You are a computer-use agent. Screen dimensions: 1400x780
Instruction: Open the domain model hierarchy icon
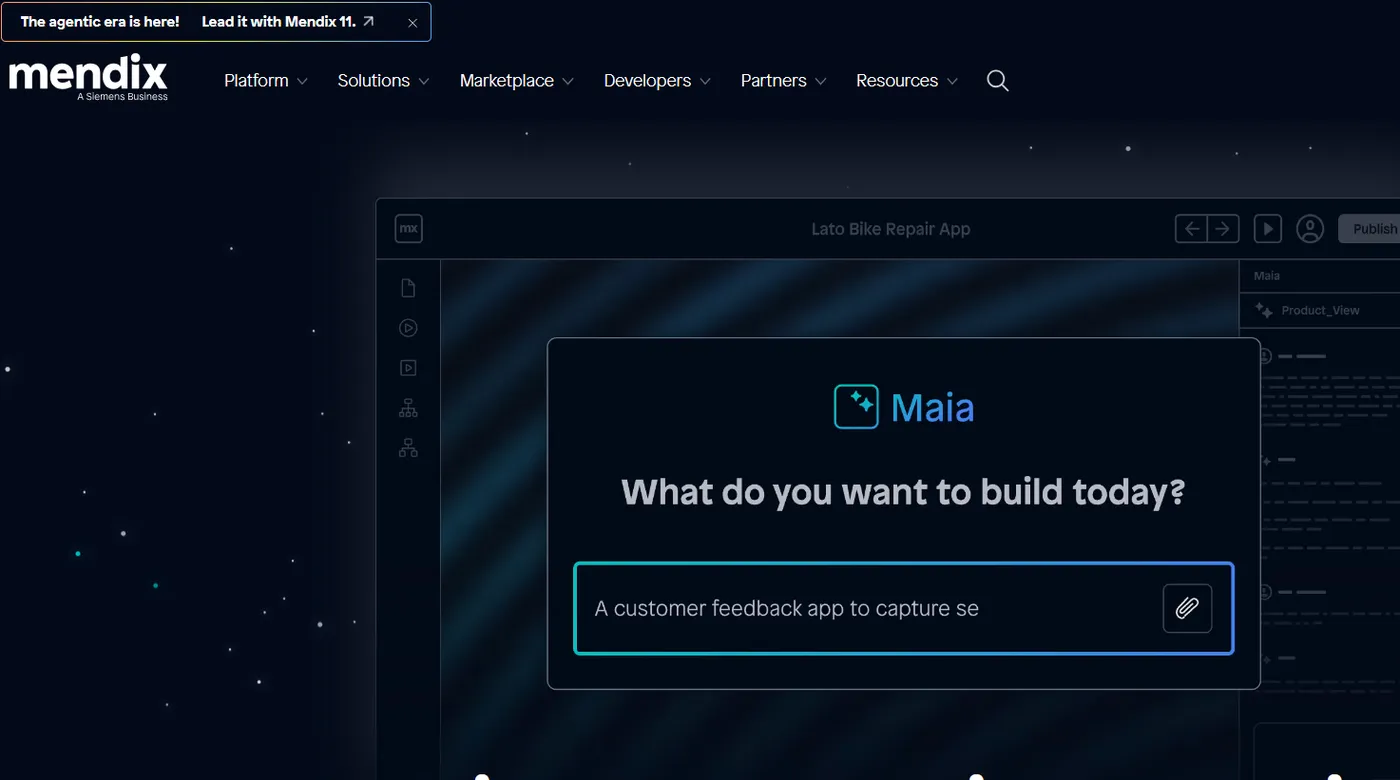point(408,407)
